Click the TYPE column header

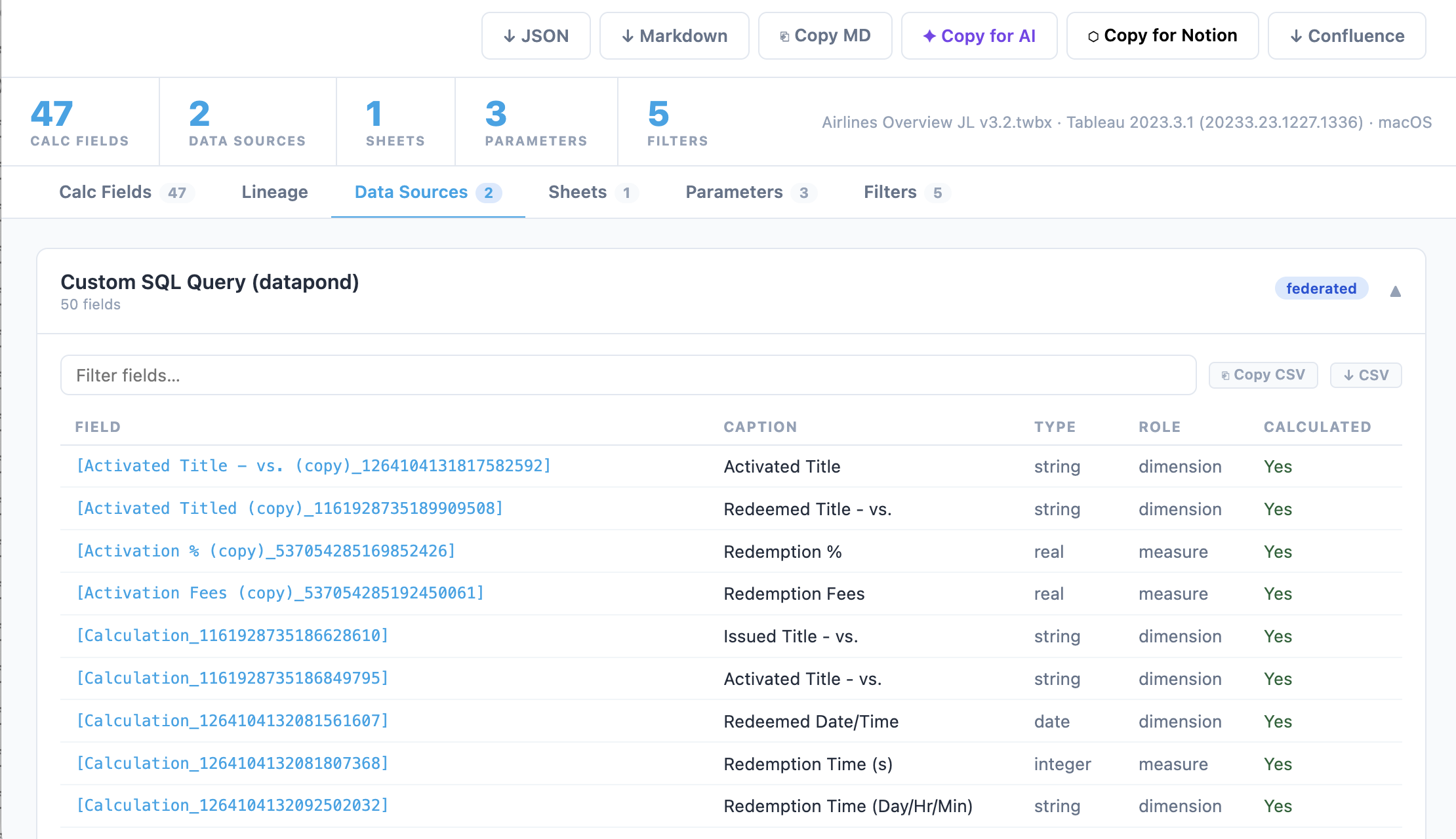pos(1055,427)
